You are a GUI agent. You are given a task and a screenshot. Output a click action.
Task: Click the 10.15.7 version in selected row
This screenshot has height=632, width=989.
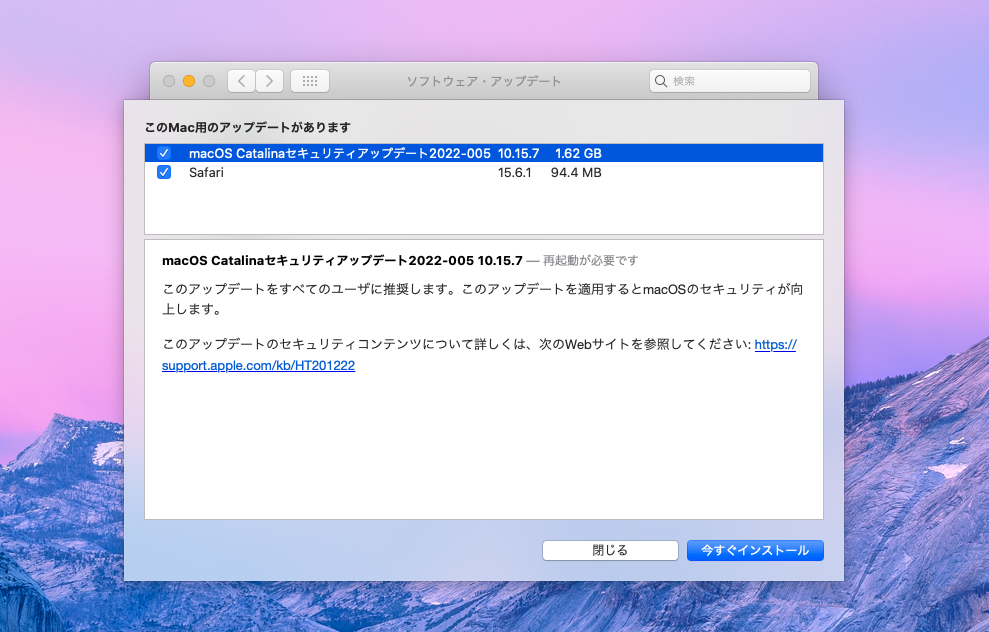coord(518,153)
